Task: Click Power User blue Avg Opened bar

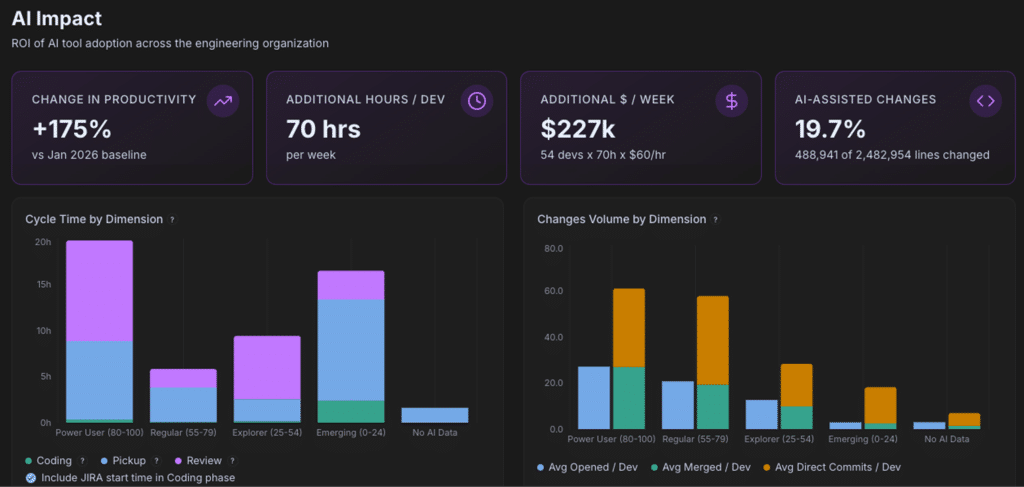Action: click(594, 398)
